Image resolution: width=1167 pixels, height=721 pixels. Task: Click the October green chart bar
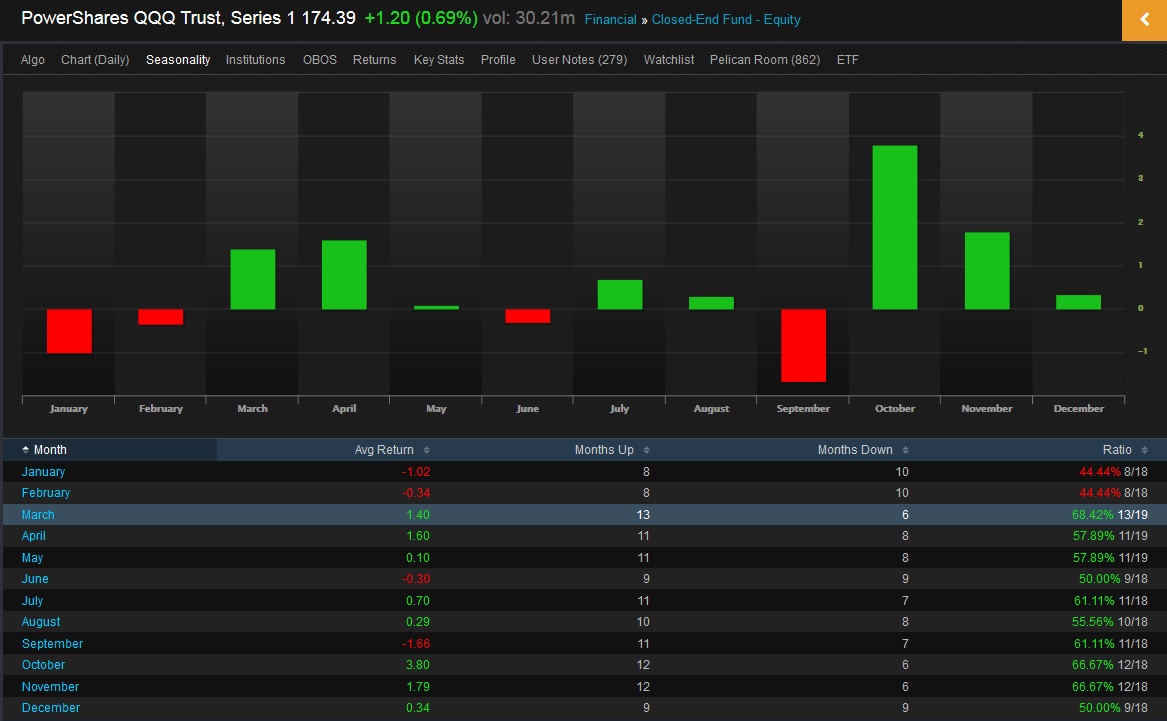[x=895, y=227]
